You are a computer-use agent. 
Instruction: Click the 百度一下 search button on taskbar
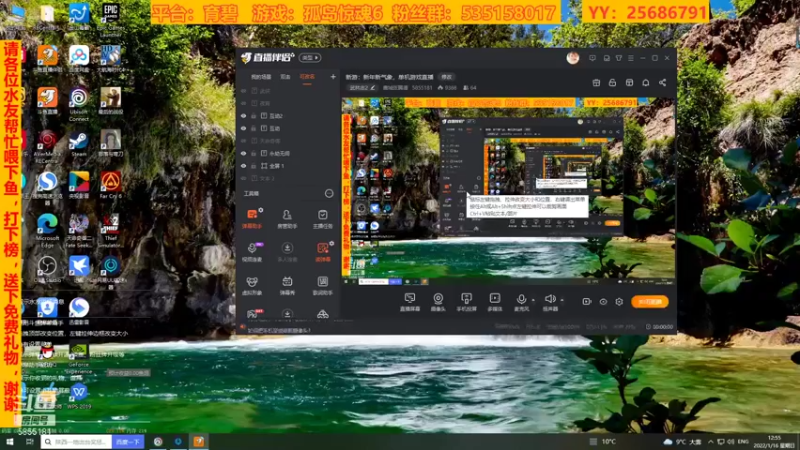[x=128, y=441]
